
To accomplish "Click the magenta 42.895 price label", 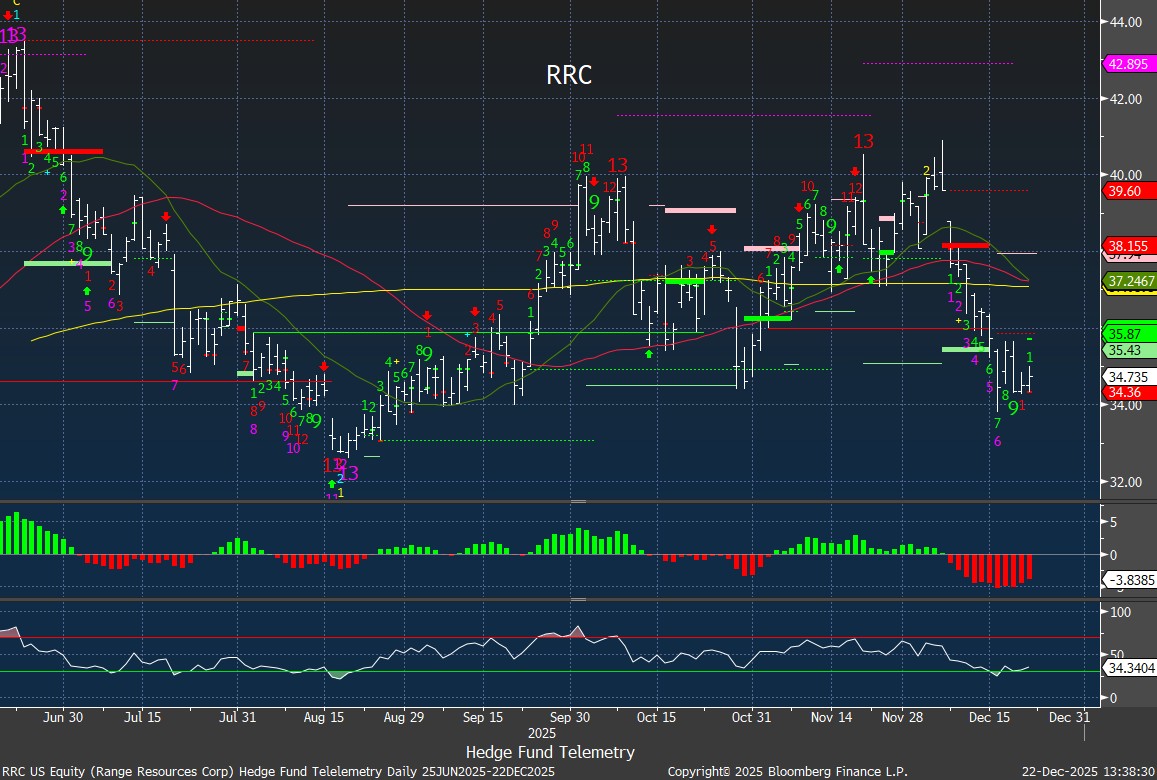I will (1127, 63).
